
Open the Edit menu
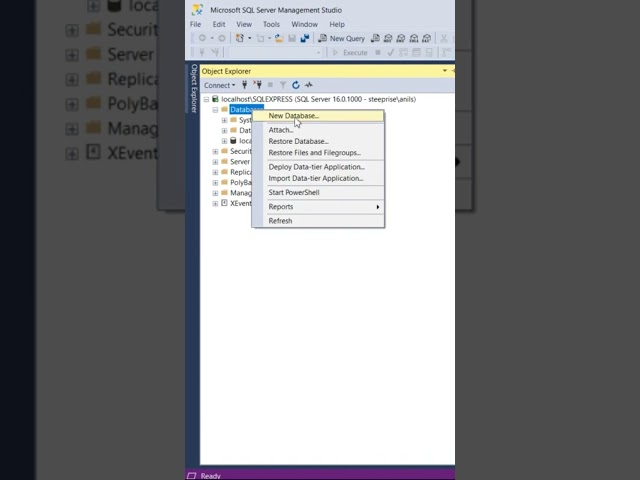pyautogui.click(x=219, y=24)
